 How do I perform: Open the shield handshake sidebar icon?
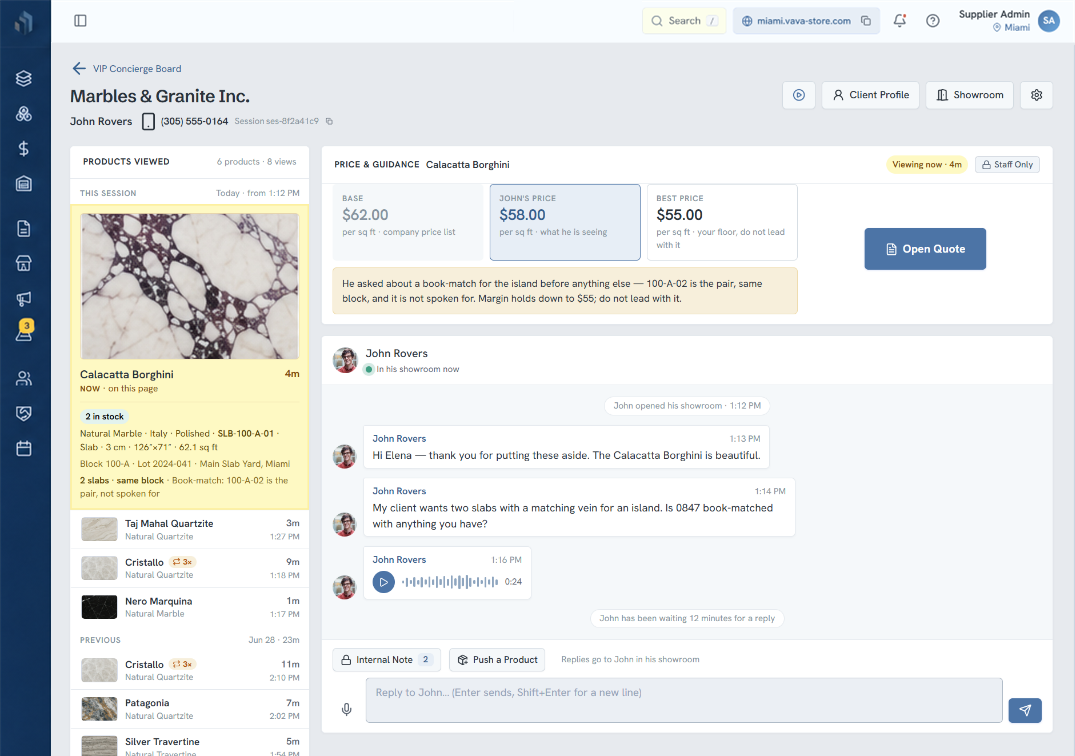24,413
